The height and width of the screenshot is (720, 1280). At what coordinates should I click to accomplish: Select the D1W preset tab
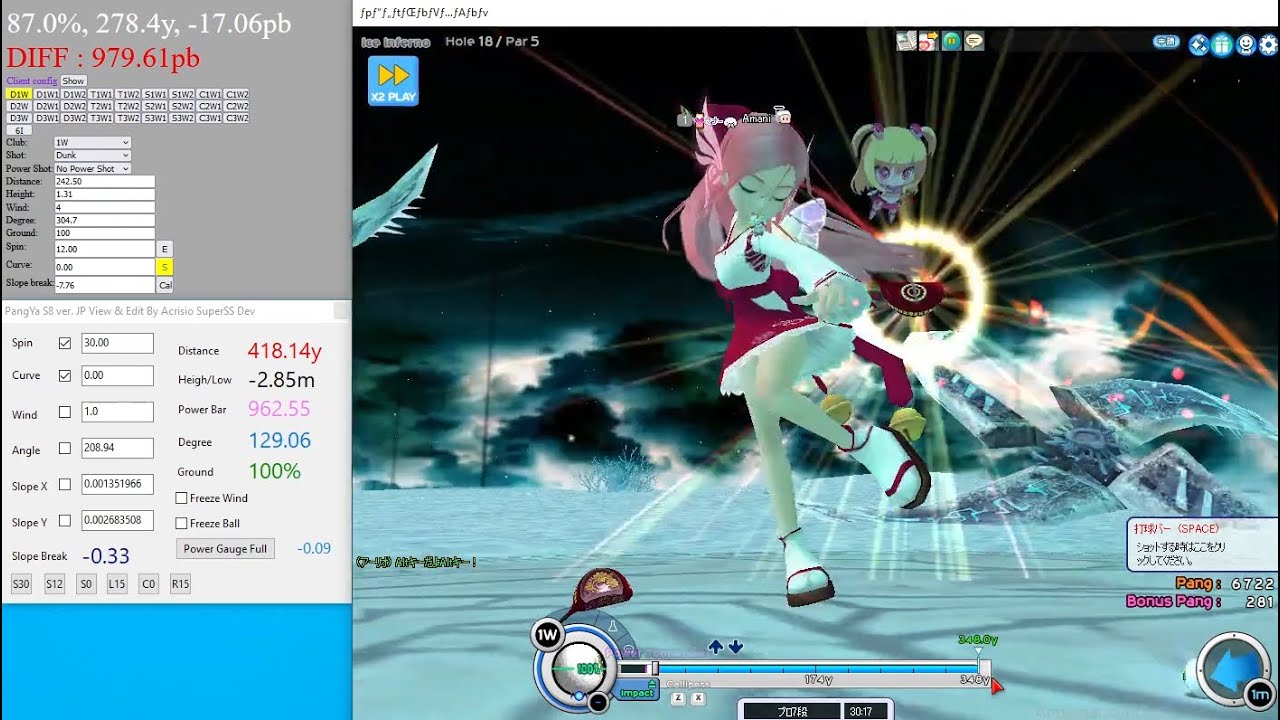pos(19,94)
